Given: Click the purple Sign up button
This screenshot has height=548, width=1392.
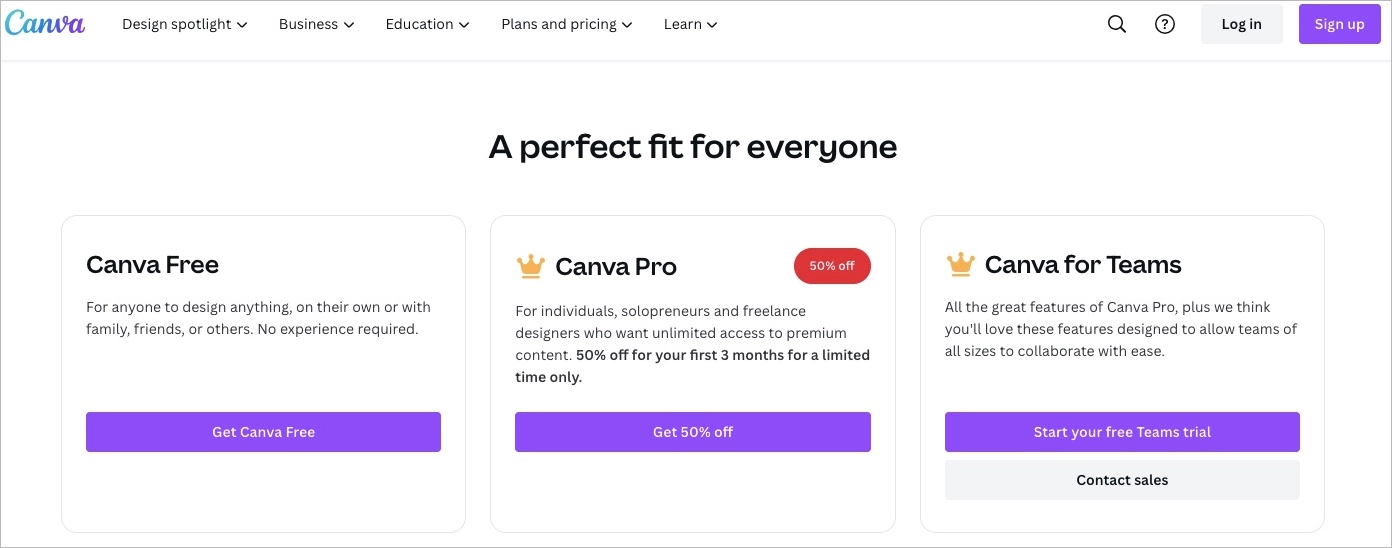Looking at the screenshot, I should point(1339,24).
